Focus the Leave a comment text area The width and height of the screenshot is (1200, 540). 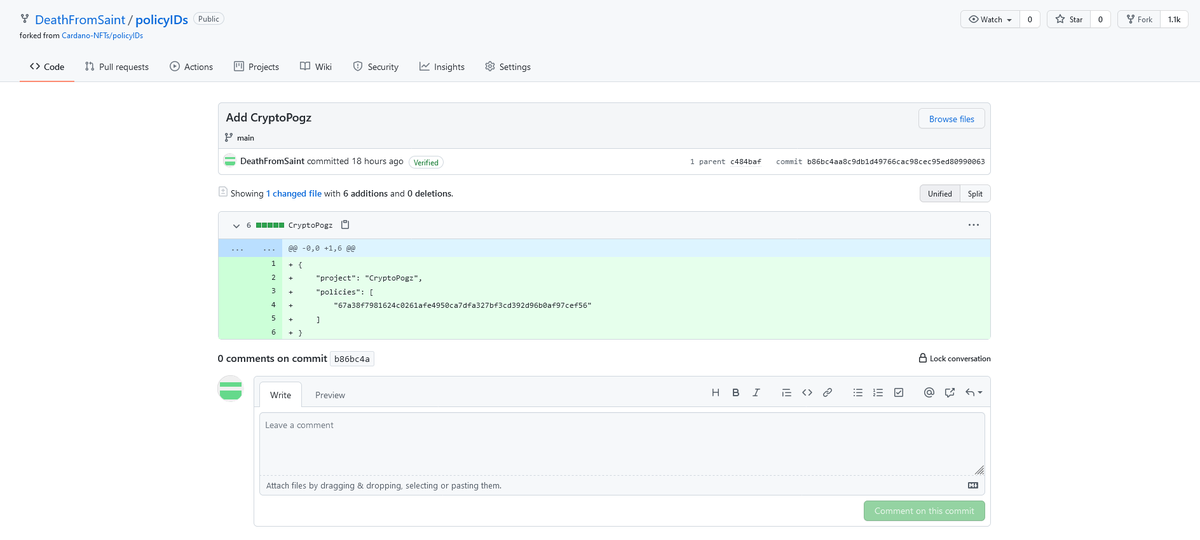[622, 444]
